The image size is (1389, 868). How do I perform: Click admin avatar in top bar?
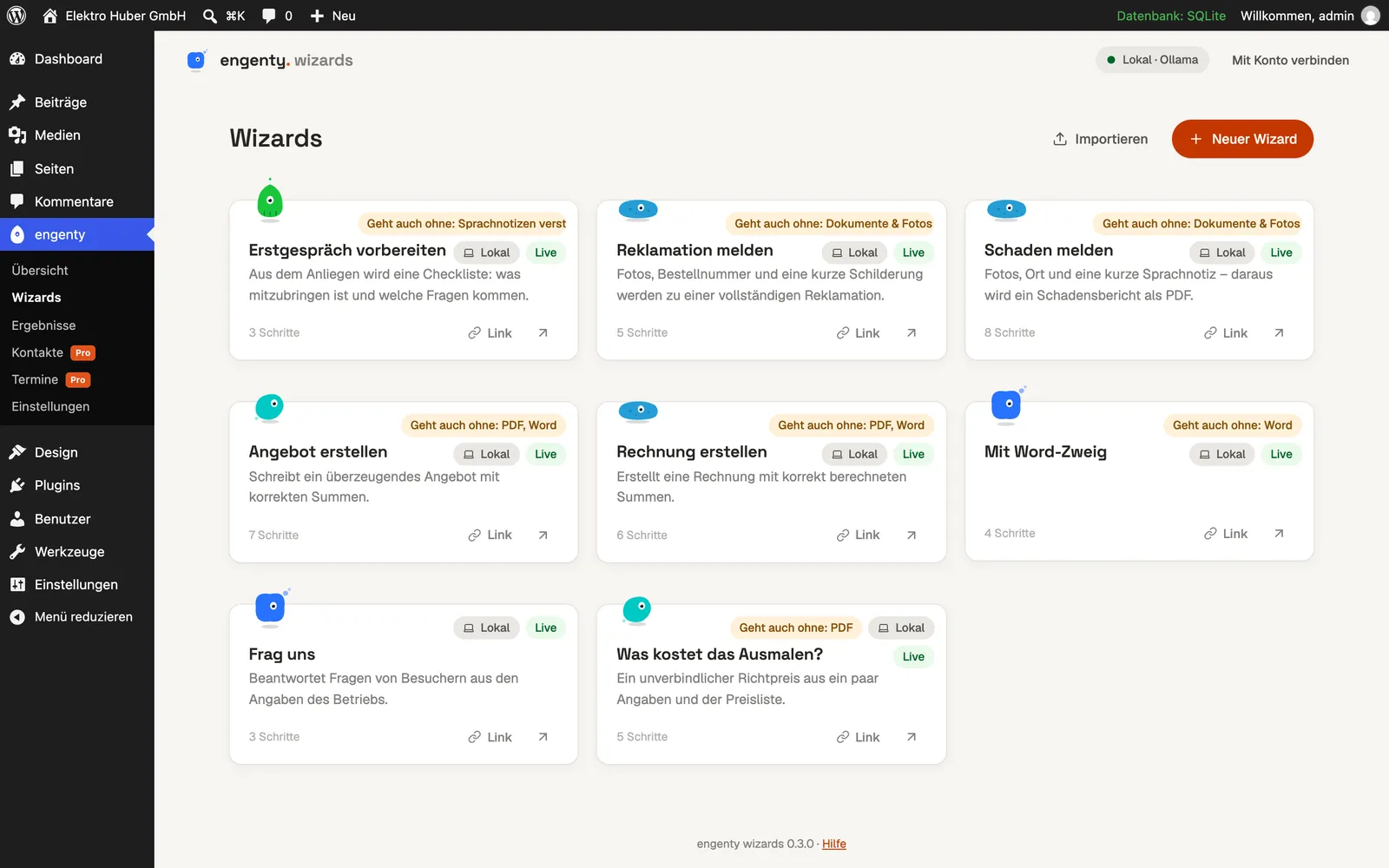coord(1370,16)
